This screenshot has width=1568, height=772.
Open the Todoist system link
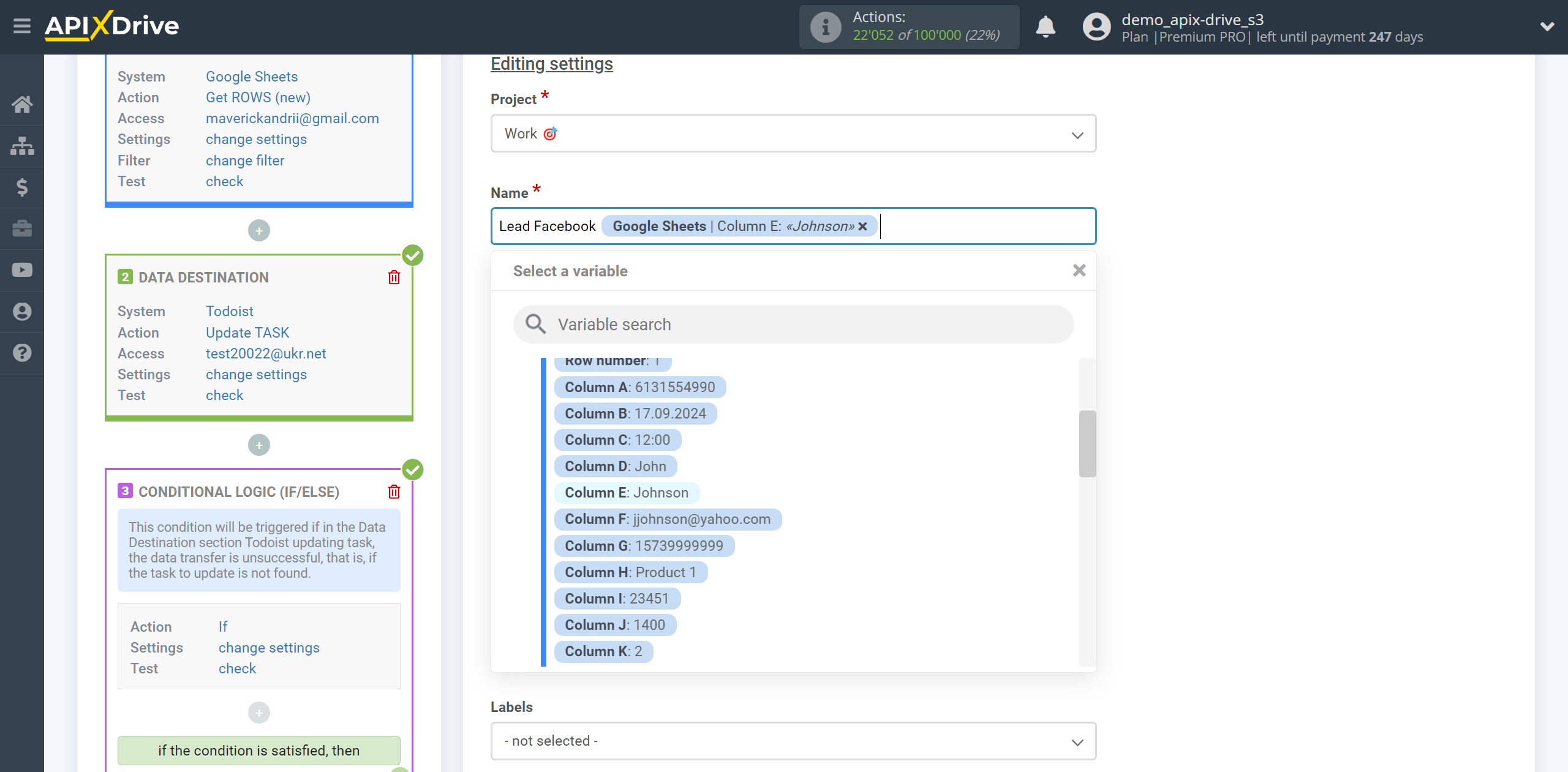(x=229, y=311)
